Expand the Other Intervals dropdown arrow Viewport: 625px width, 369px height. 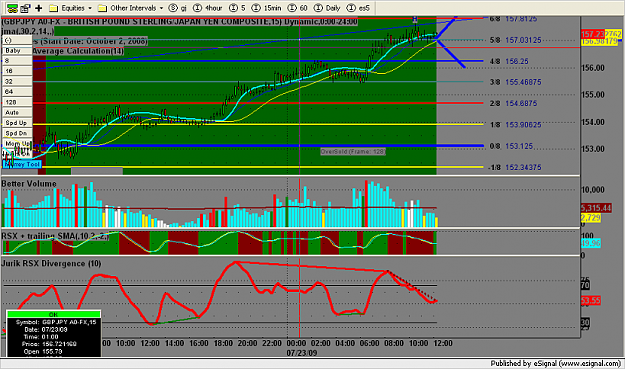[x=161, y=8]
